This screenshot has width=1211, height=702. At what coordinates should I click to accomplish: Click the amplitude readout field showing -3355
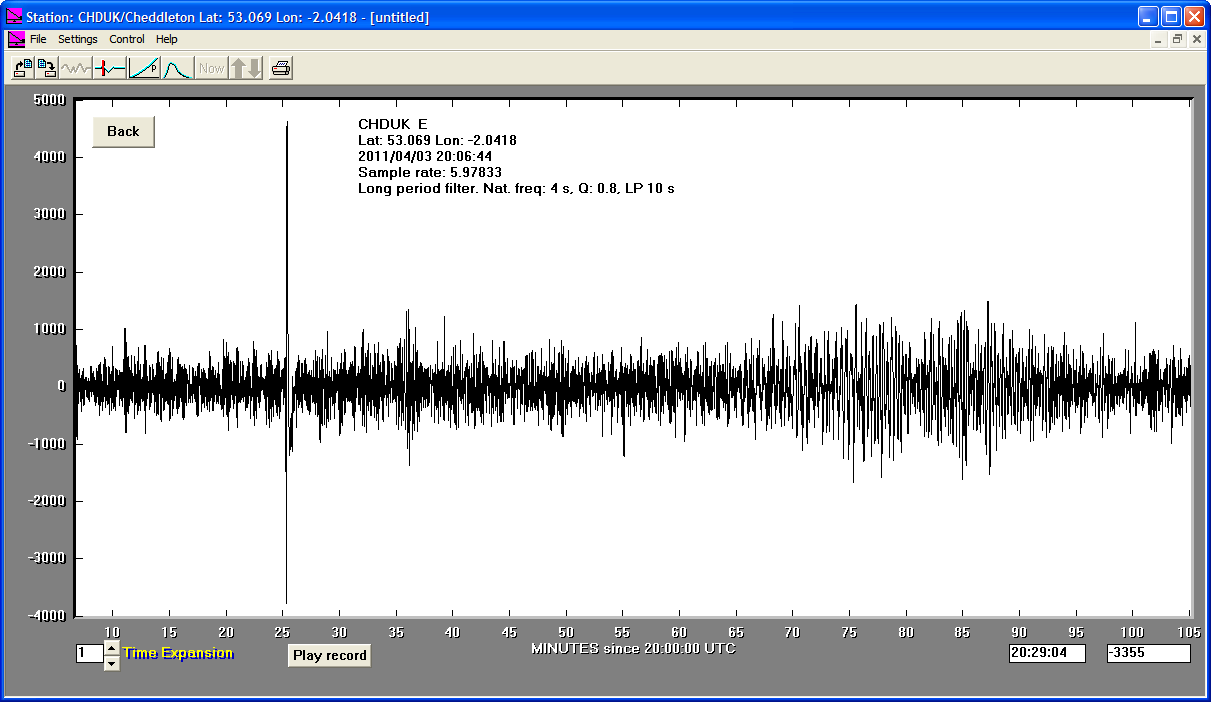1148,653
